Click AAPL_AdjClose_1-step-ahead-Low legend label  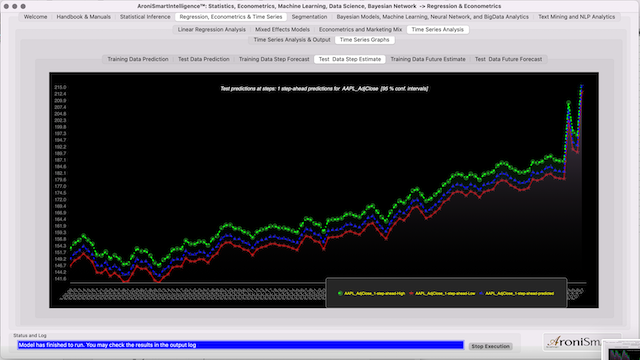click(445, 293)
